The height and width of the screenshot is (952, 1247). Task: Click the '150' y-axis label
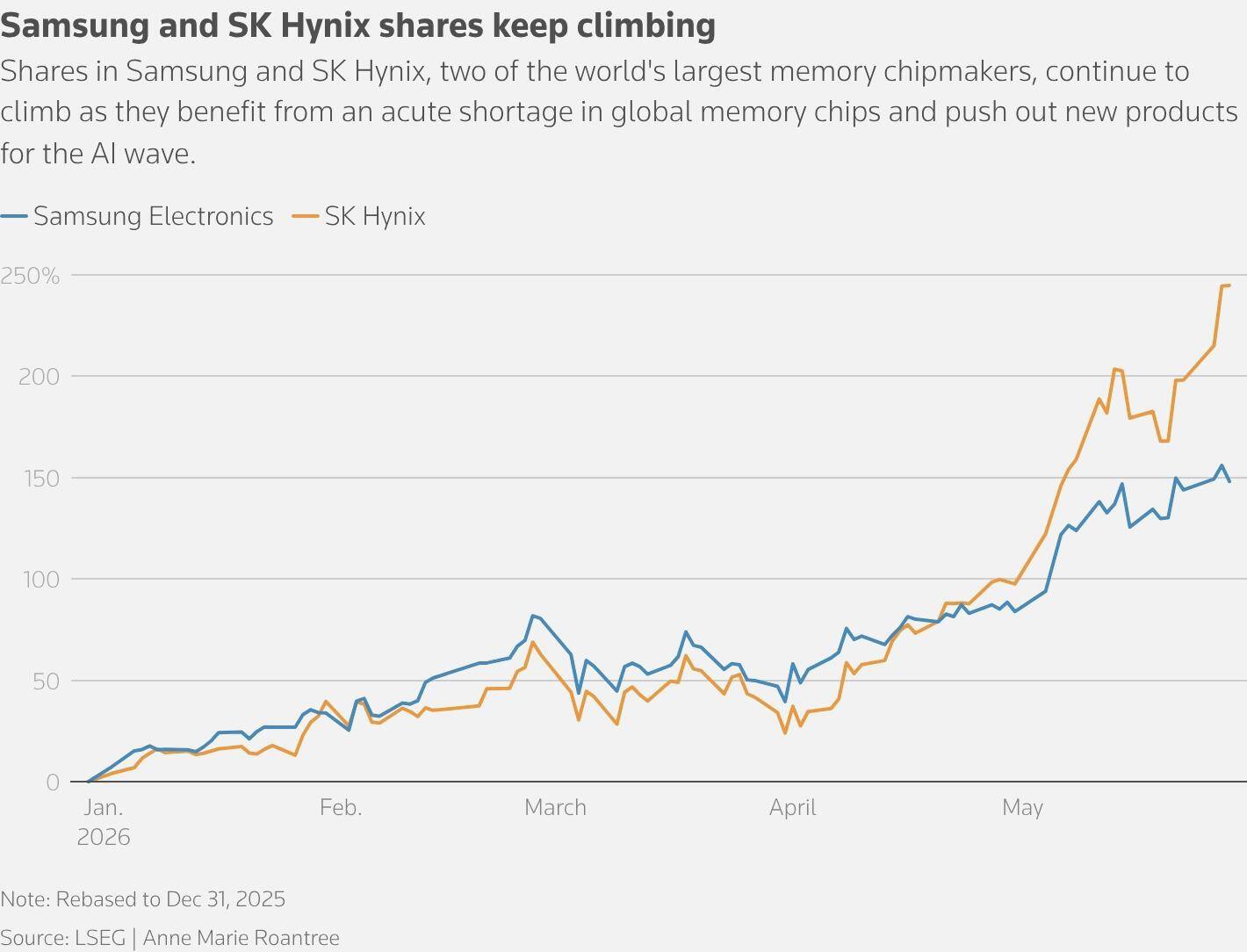click(40, 479)
